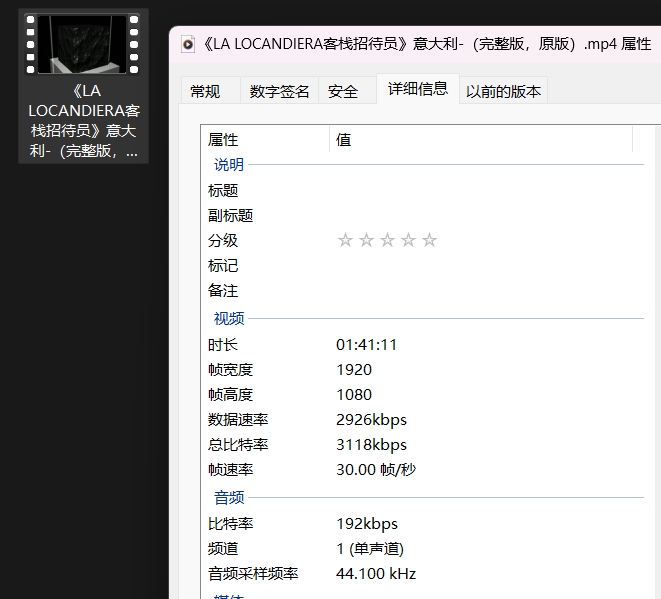The image size is (661, 599).
Task: Collapse the 说明 section header
Action: click(228, 164)
